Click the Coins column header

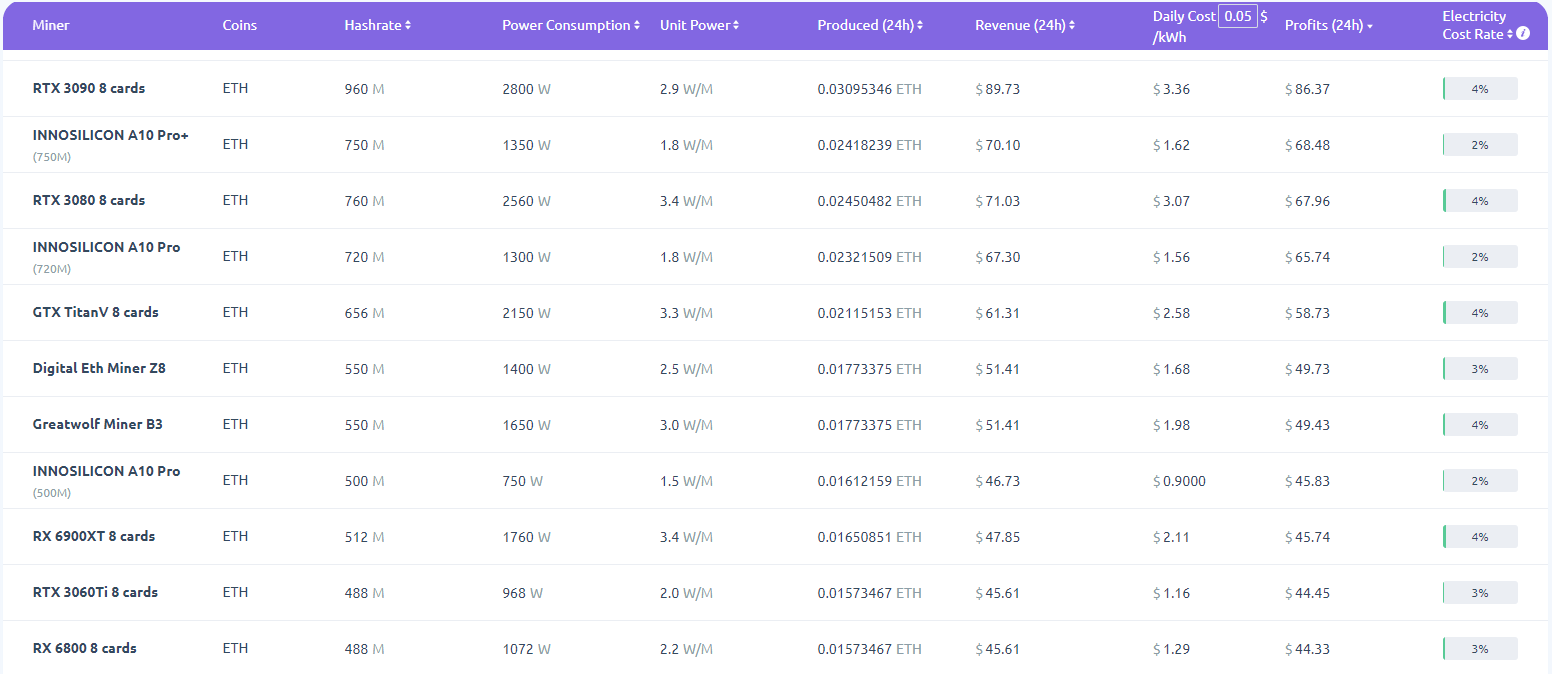[x=239, y=26]
